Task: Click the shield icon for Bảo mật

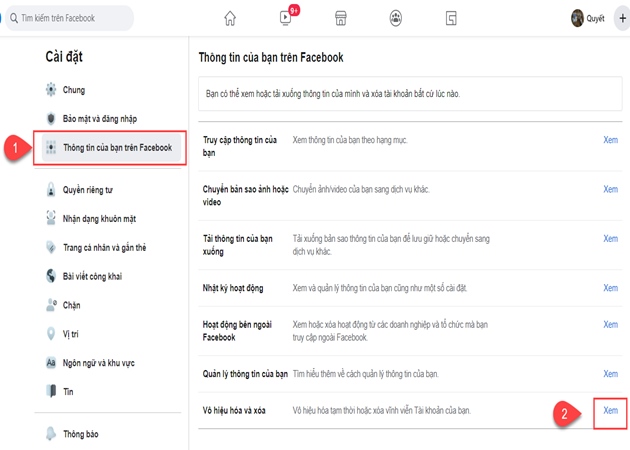Action: (51, 119)
